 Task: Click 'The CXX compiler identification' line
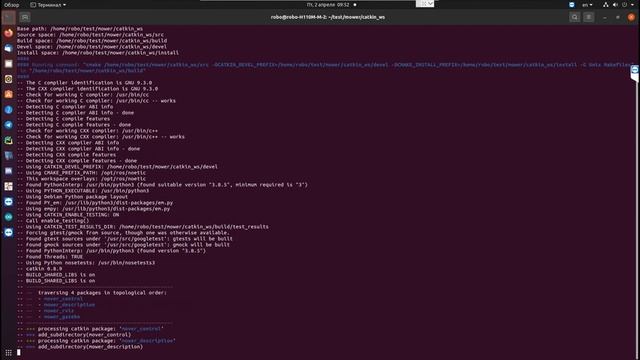(87, 89)
